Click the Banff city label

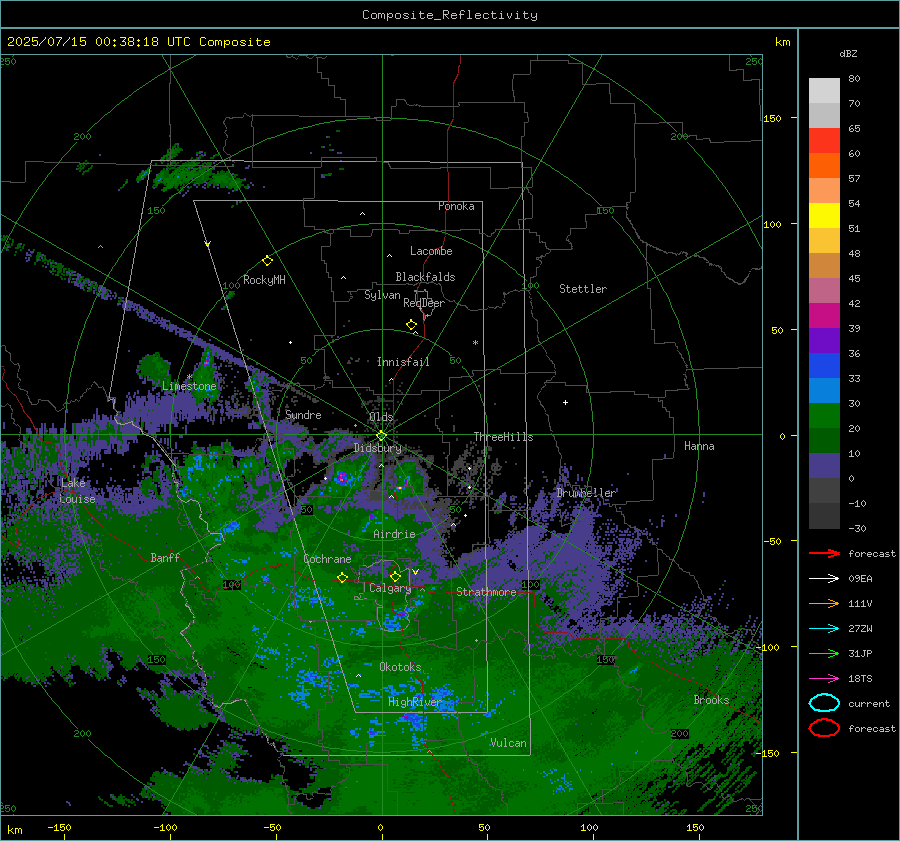(x=165, y=557)
